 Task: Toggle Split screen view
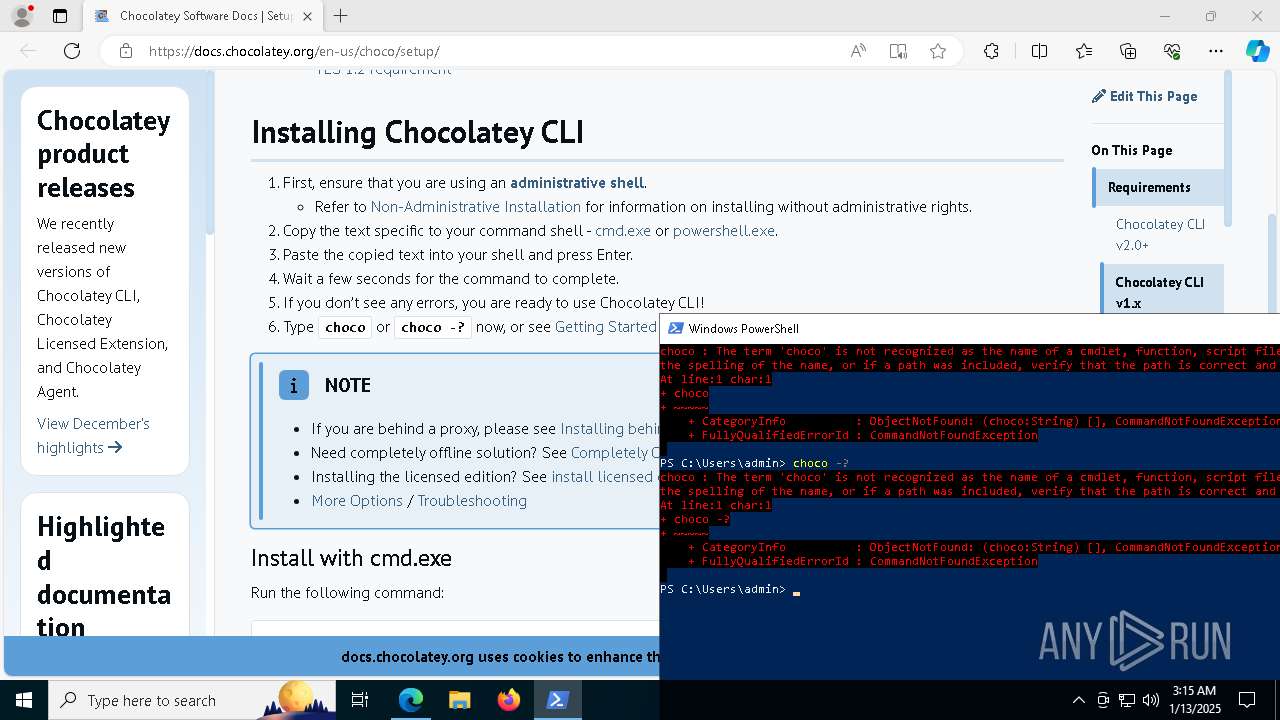pos(1039,51)
